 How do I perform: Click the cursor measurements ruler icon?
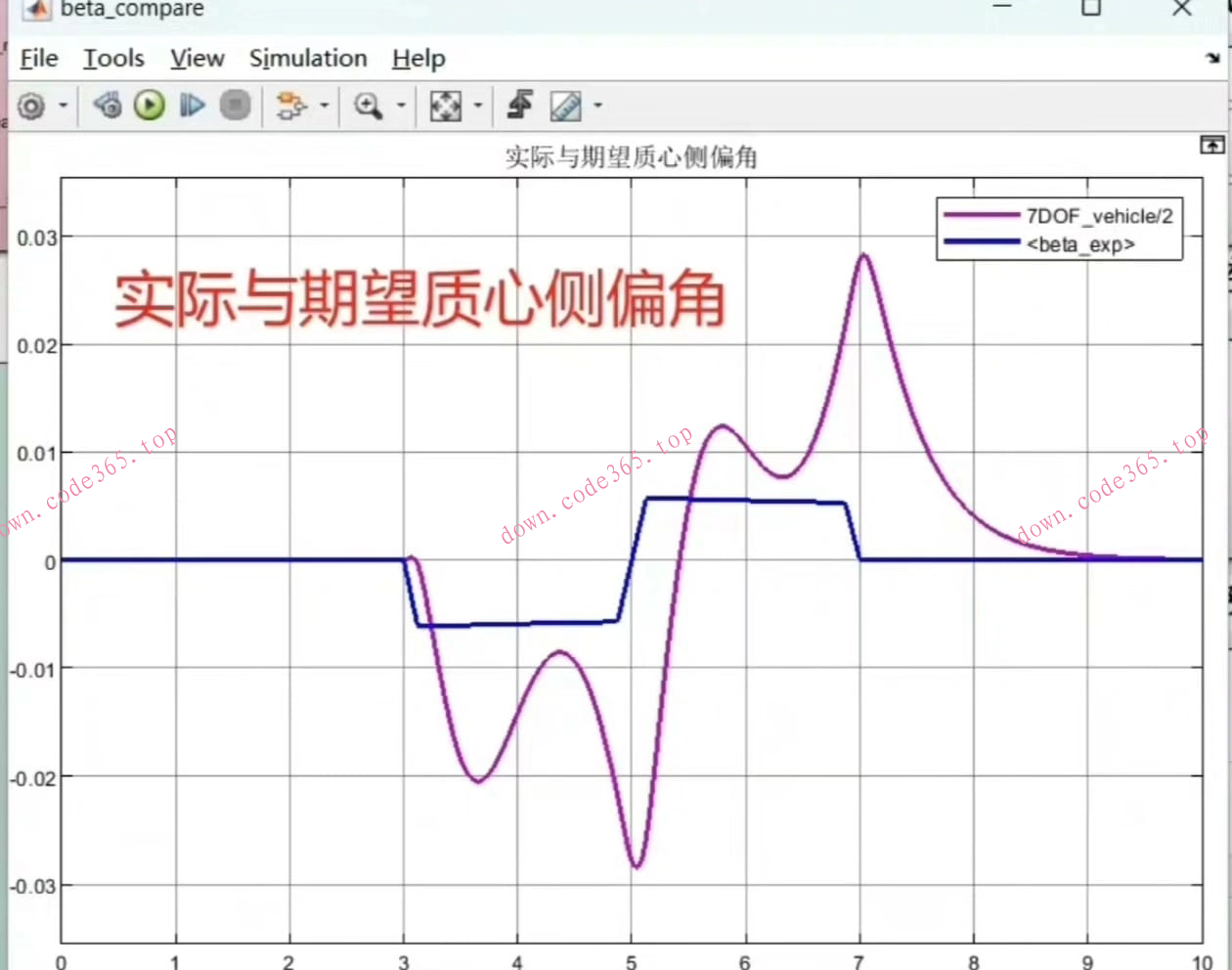[x=565, y=106]
